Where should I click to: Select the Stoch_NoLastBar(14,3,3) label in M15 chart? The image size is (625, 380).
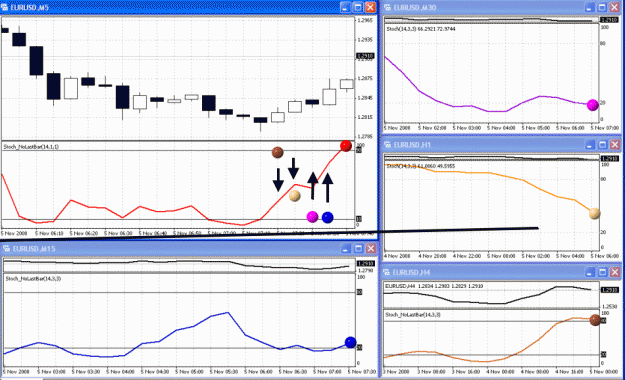coord(33,279)
